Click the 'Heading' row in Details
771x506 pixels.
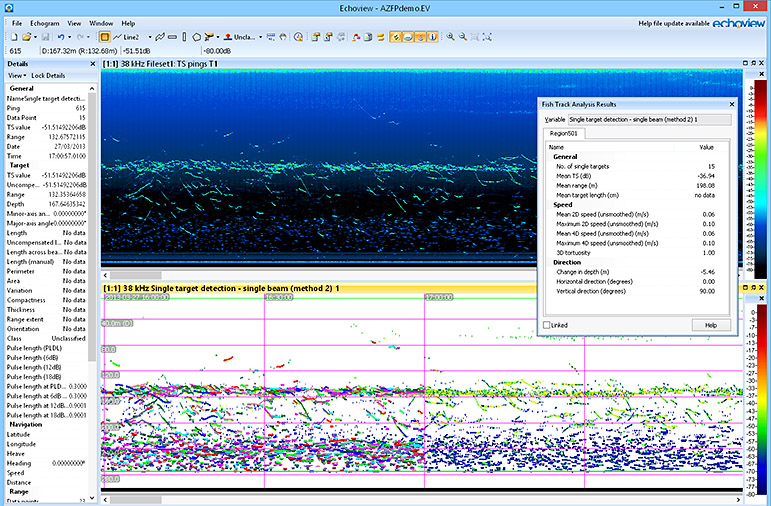[46, 463]
